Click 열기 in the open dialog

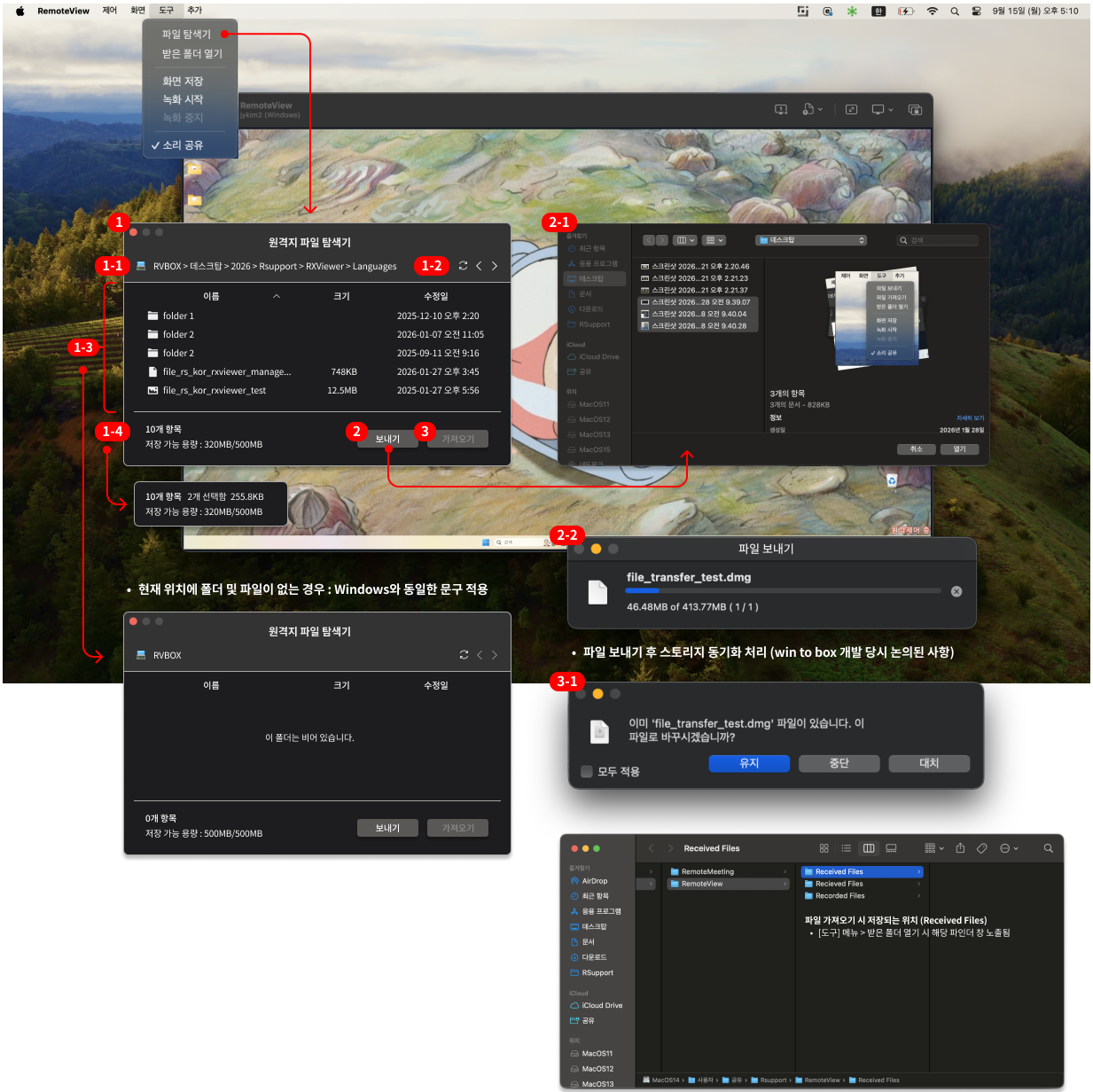[x=959, y=449]
